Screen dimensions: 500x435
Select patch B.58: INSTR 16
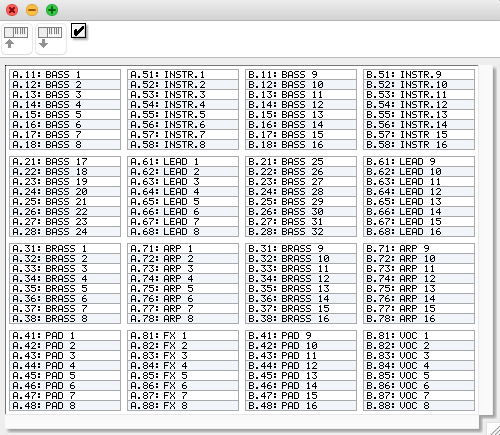pyautogui.click(x=419, y=145)
